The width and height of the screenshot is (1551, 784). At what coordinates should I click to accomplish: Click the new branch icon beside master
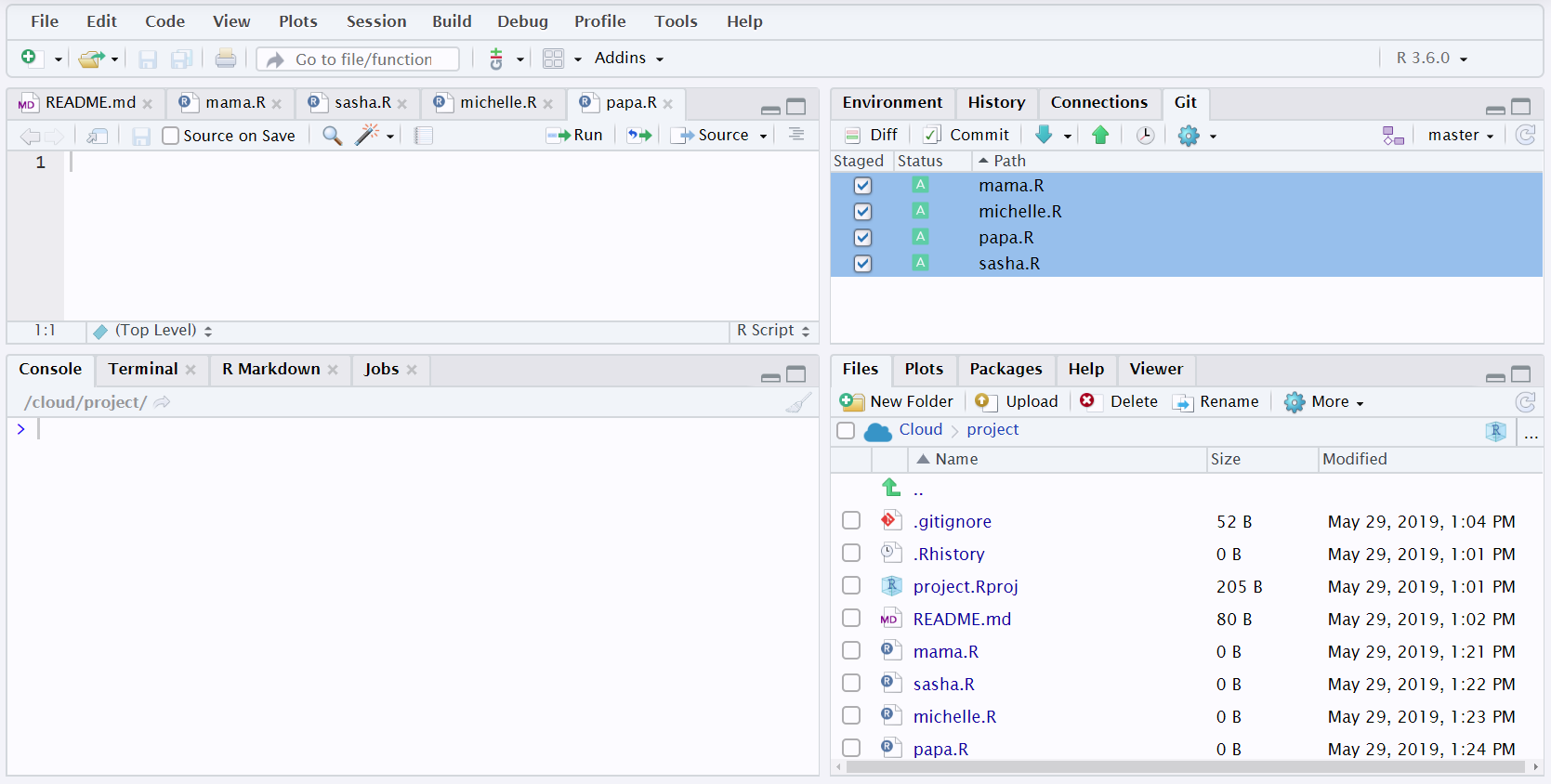1393,136
